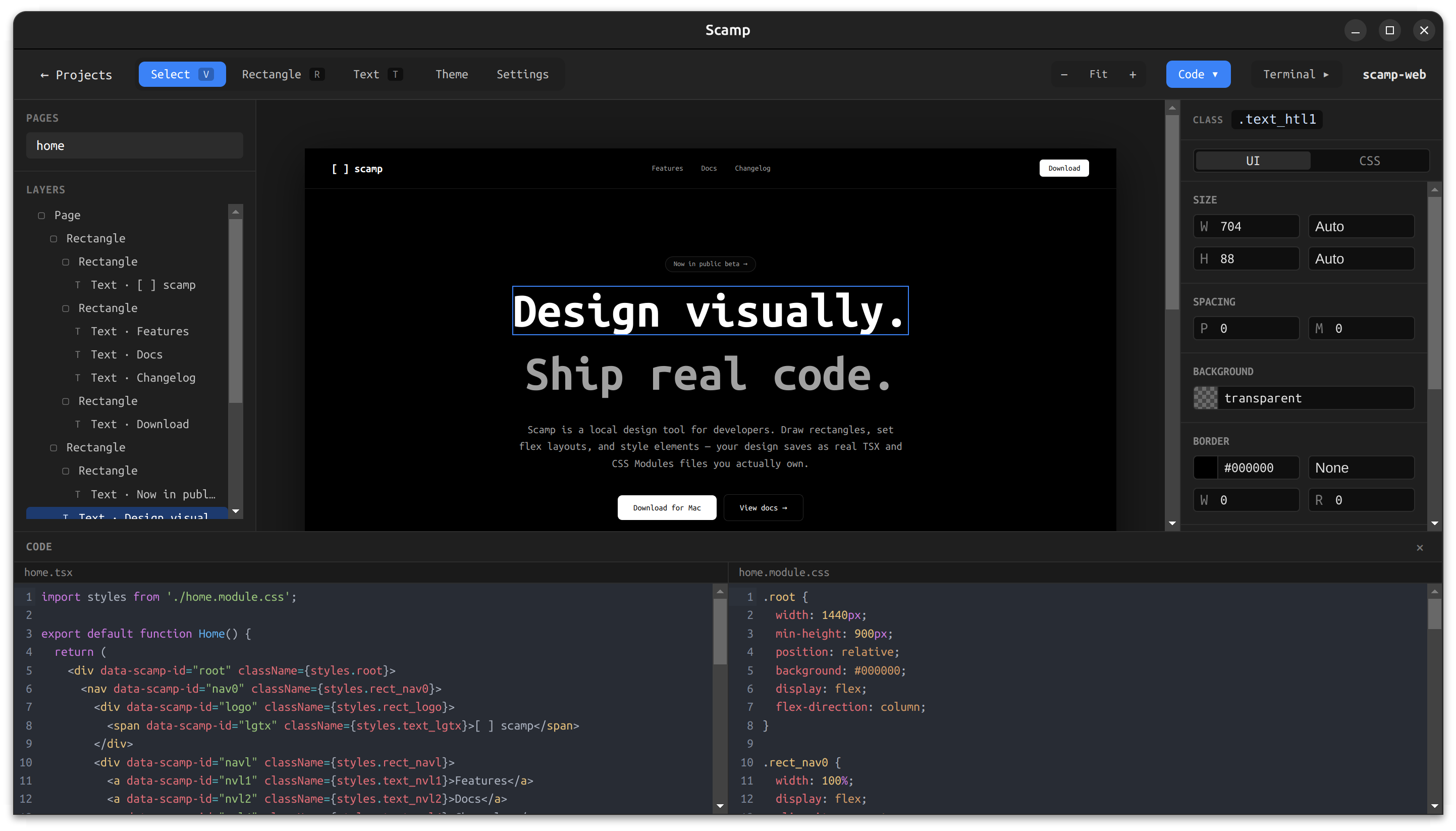Select the home page in the Pages panel
1456x831 pixels.
point(134,145)
